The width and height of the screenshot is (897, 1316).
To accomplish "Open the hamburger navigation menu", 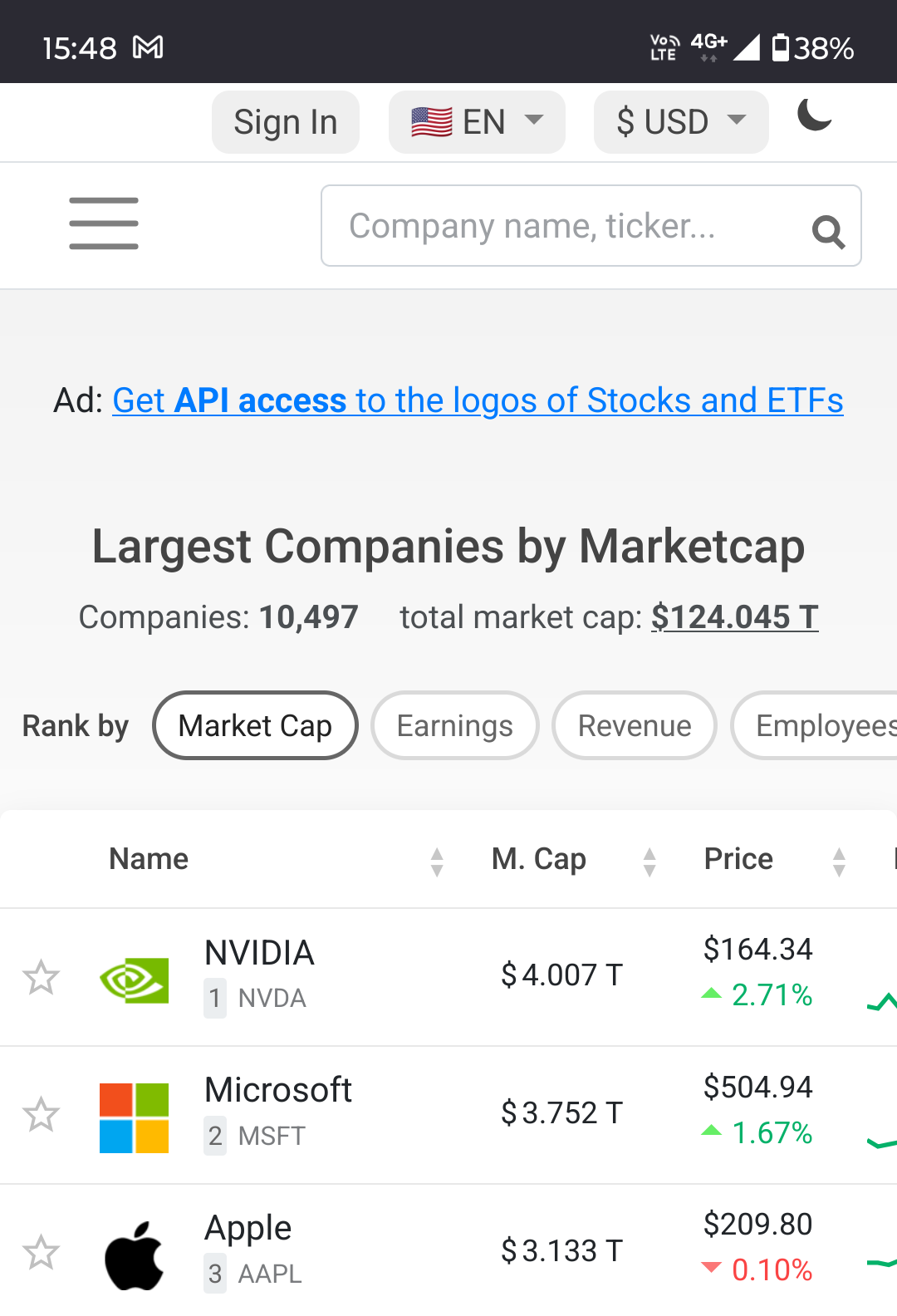I will [x=104, y=223].
